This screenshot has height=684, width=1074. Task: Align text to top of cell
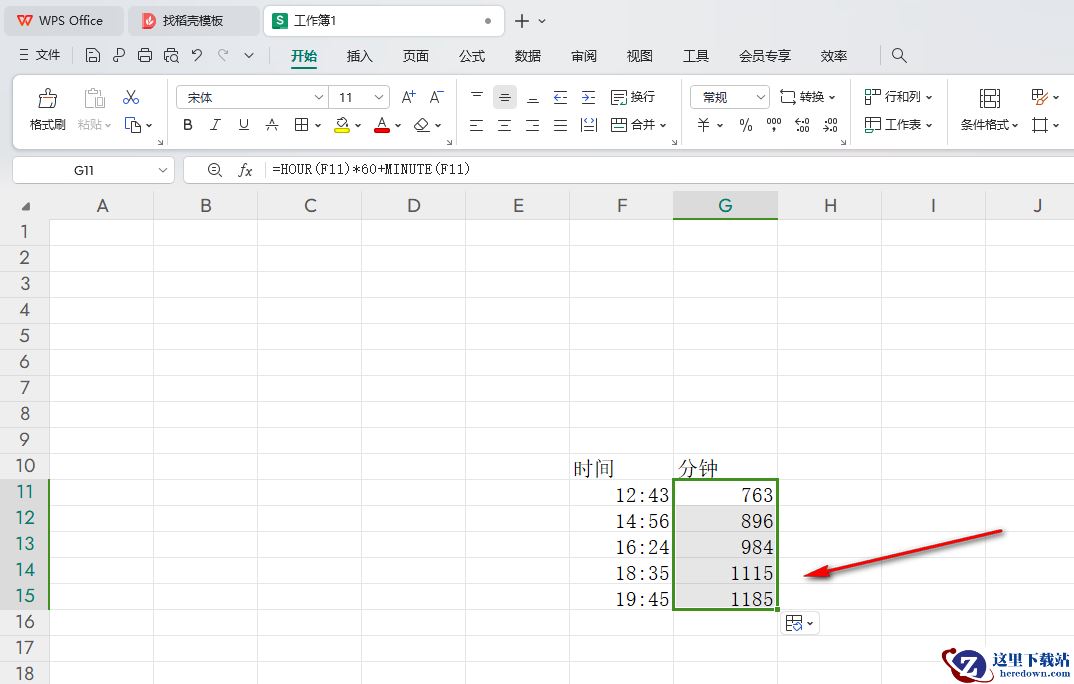point(477,97)
